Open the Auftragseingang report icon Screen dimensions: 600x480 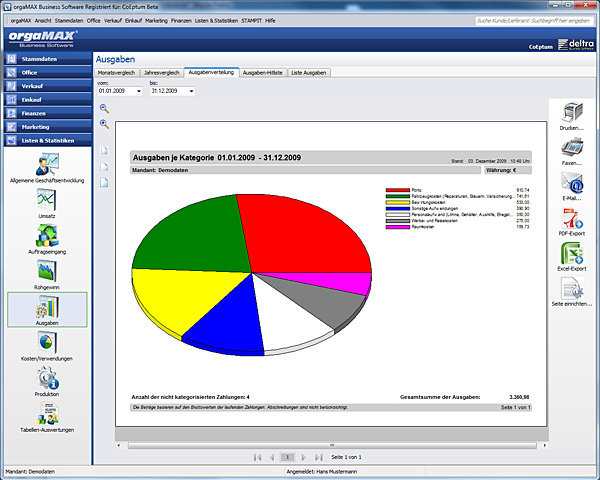click(47, 235)
